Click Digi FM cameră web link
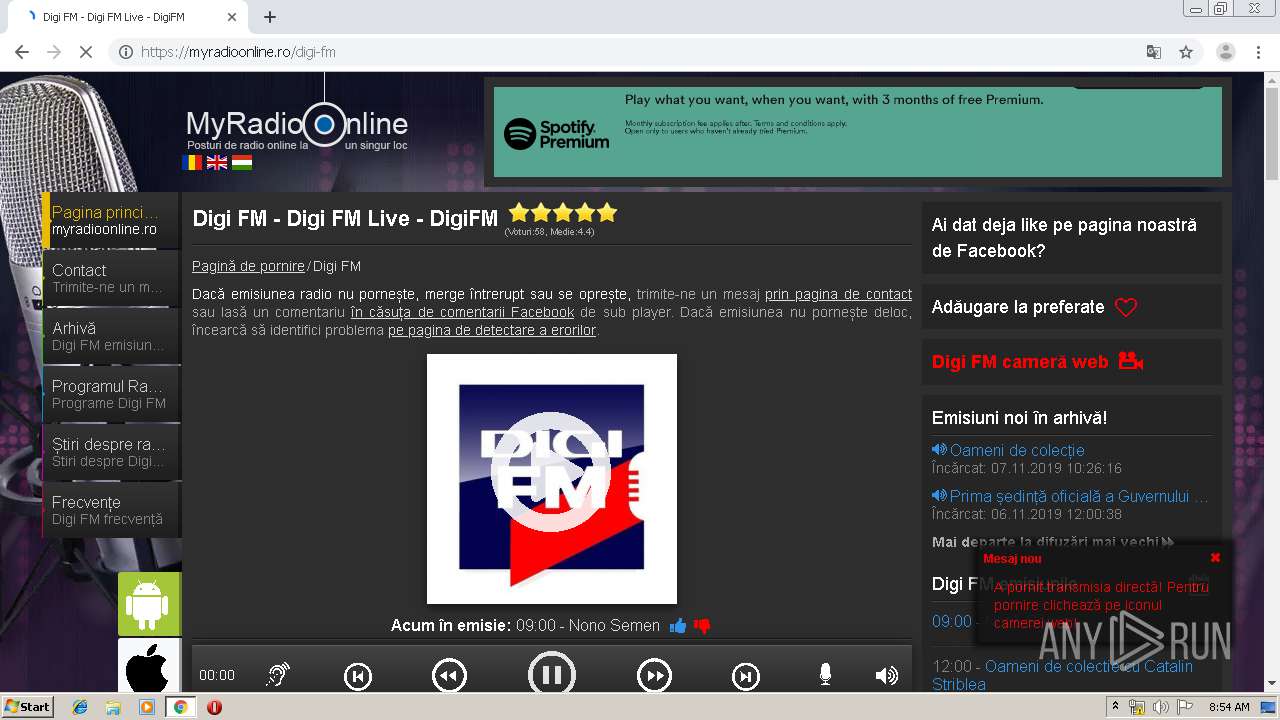 (x=1020, y=362)
